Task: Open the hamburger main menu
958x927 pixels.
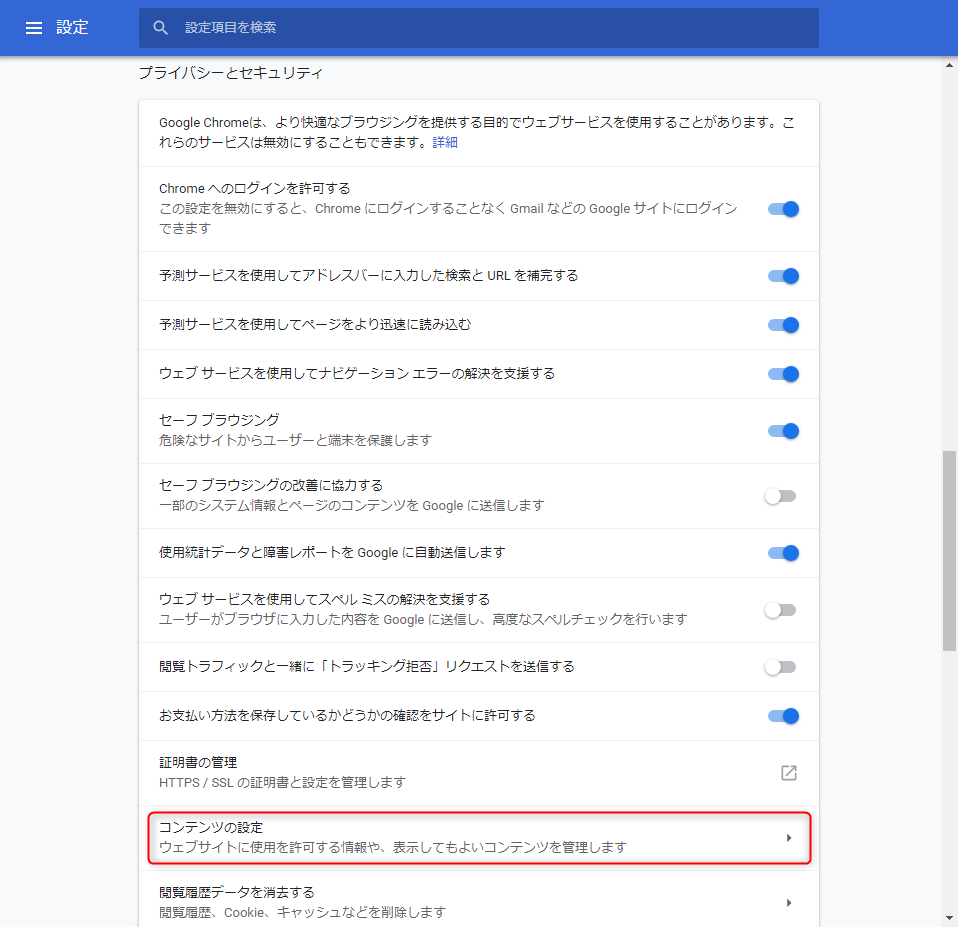Action: pyautogui.click(x=34, y=27)
